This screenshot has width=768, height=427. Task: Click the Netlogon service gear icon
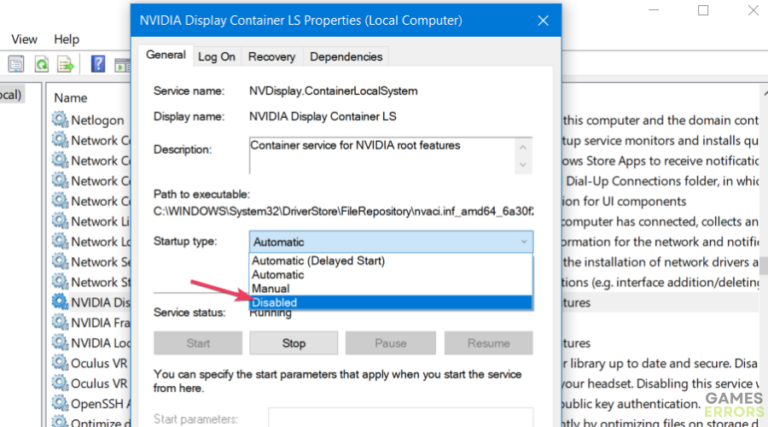click(x=60, y=120)
